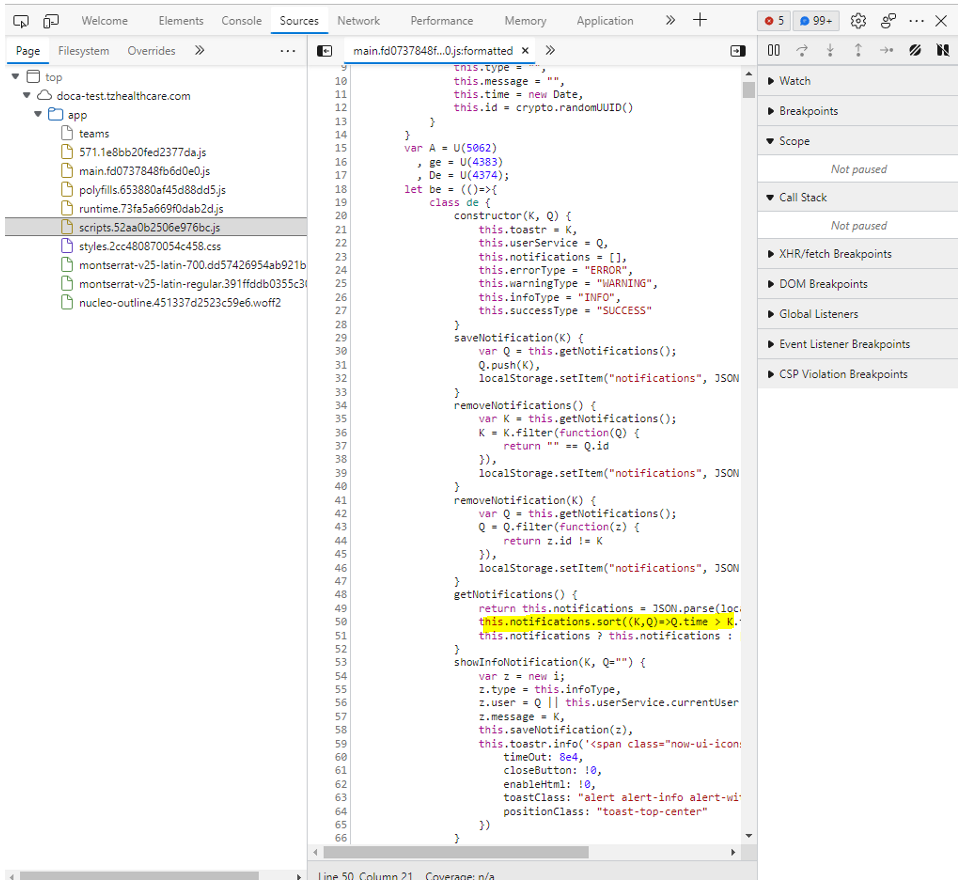The width and height of the screenshot is (966, 885).
Task: Hide the navigator sidebar pane
Action: (324, 51)
